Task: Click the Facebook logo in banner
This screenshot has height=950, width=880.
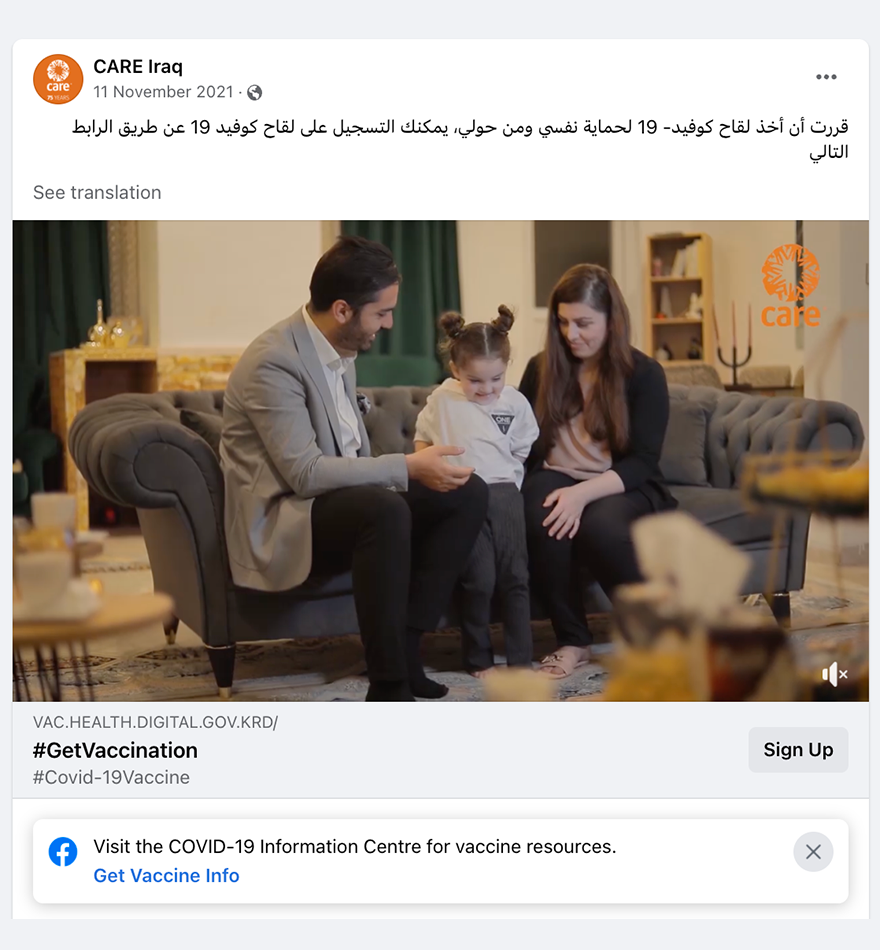Action: [63, 852]
